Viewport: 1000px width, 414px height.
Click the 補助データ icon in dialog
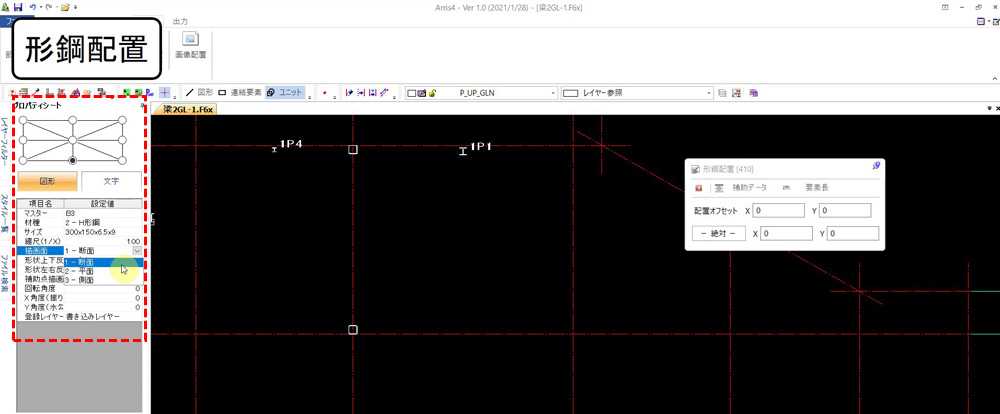719,187
